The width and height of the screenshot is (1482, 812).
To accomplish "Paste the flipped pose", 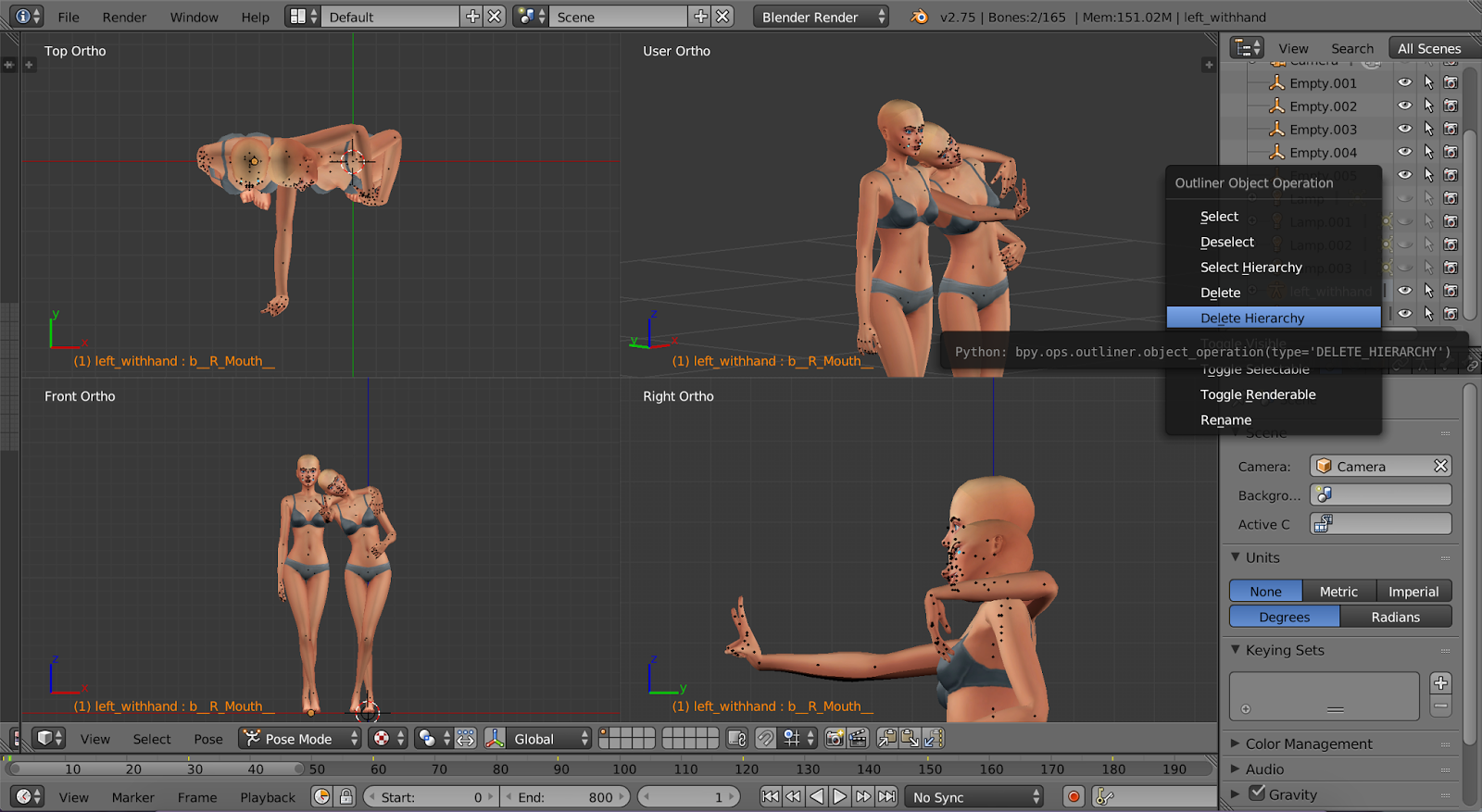I will (x=933, y=738).
